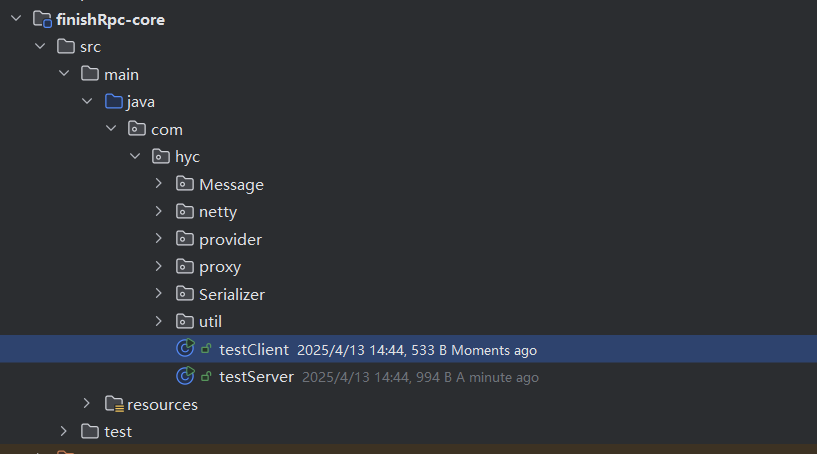Collapse the finishRpc-core module node
The image size is (817, 454).
pyautogui.click(x=16, y=19)
